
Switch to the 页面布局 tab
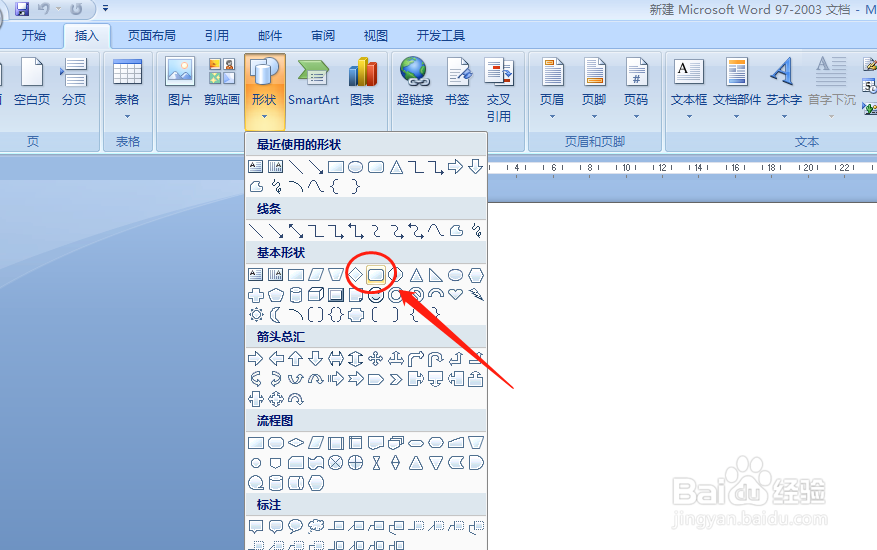[x=152, y=36]
